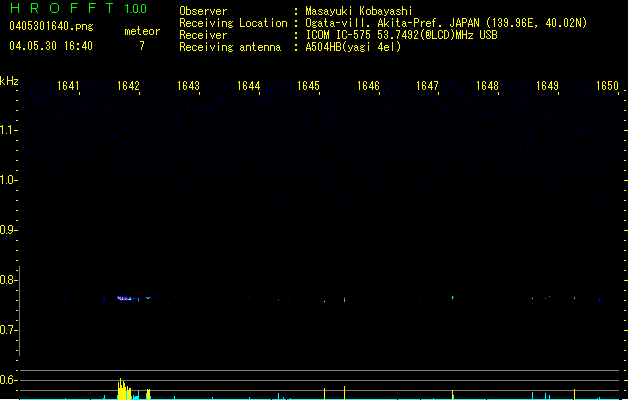Click the 1644 time axis label
Screen dimensions: 629x400
[248, 86]
